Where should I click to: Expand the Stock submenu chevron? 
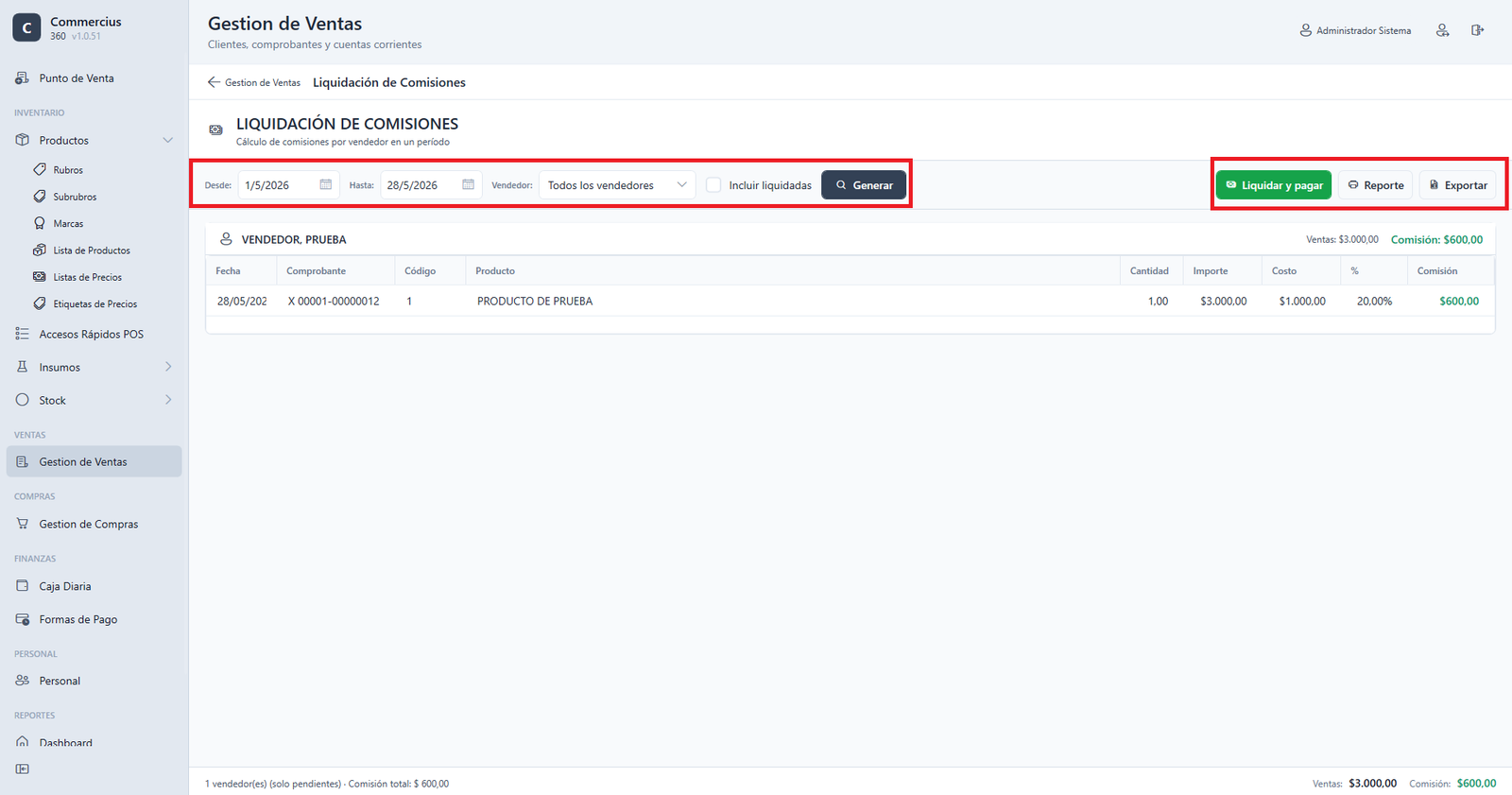coord(168,400)
